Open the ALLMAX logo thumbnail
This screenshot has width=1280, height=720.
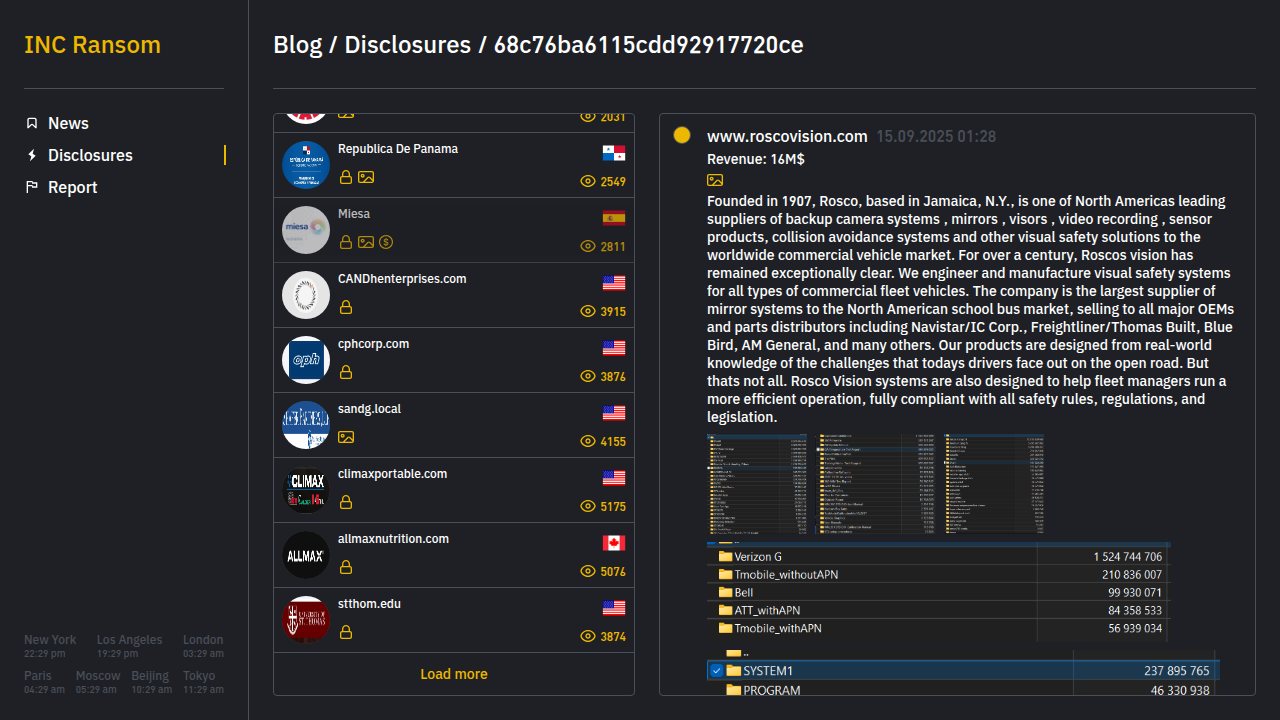coord(306,555)
